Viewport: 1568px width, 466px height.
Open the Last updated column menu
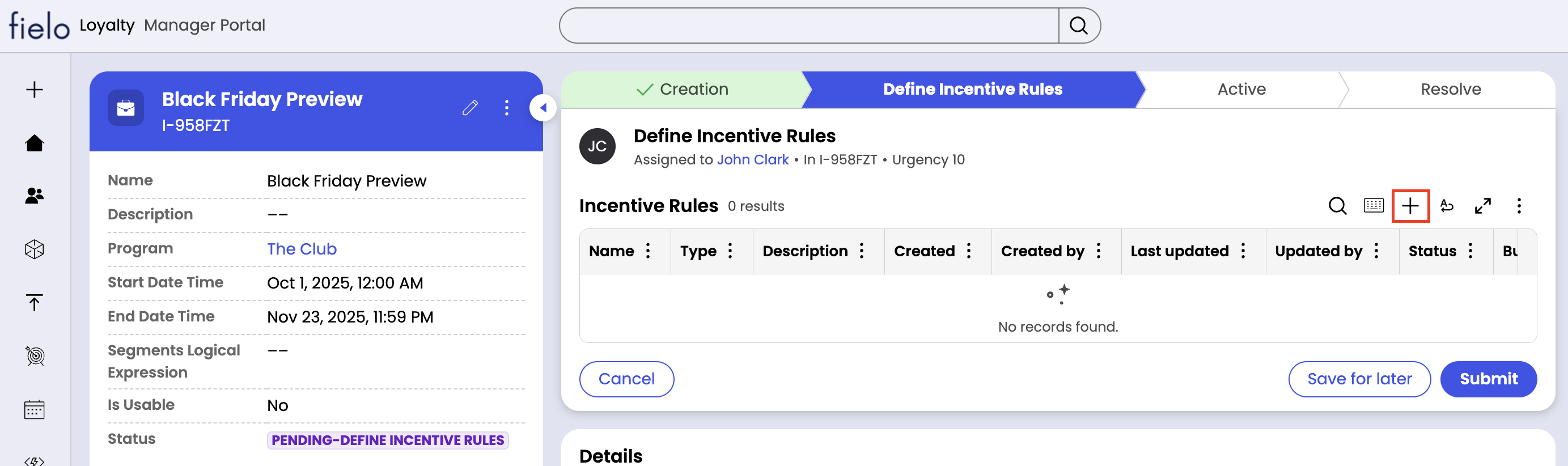pyautogui.click(x=1243, y=251)
